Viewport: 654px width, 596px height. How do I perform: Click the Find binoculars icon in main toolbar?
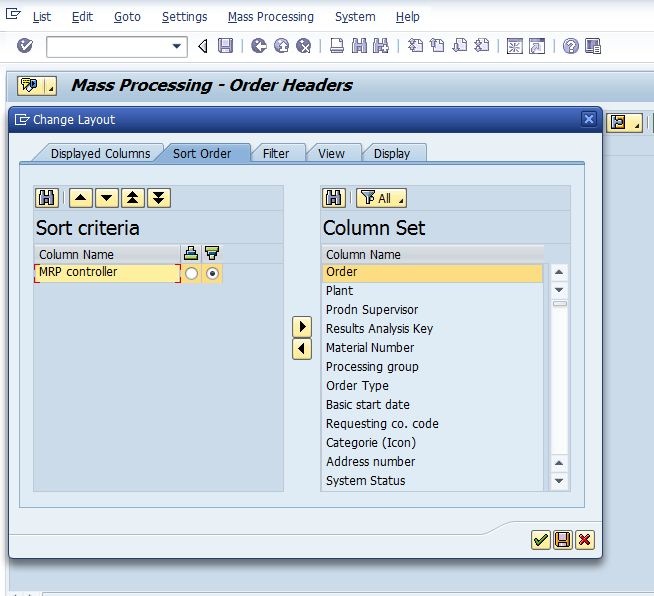pos(359,45)
